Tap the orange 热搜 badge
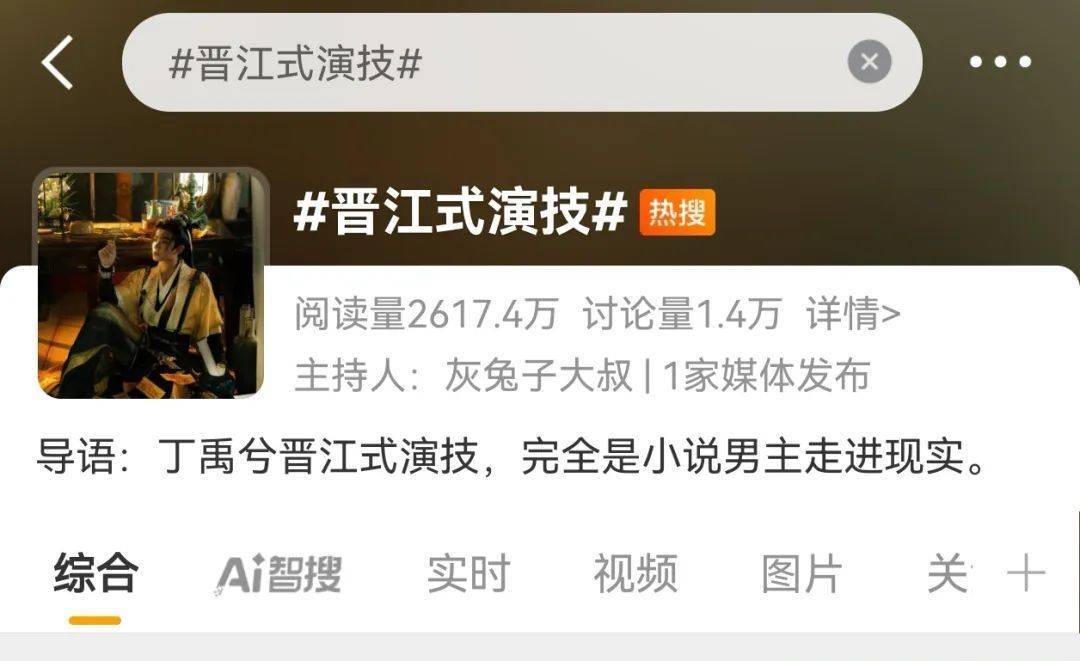 tap(677, 212)
